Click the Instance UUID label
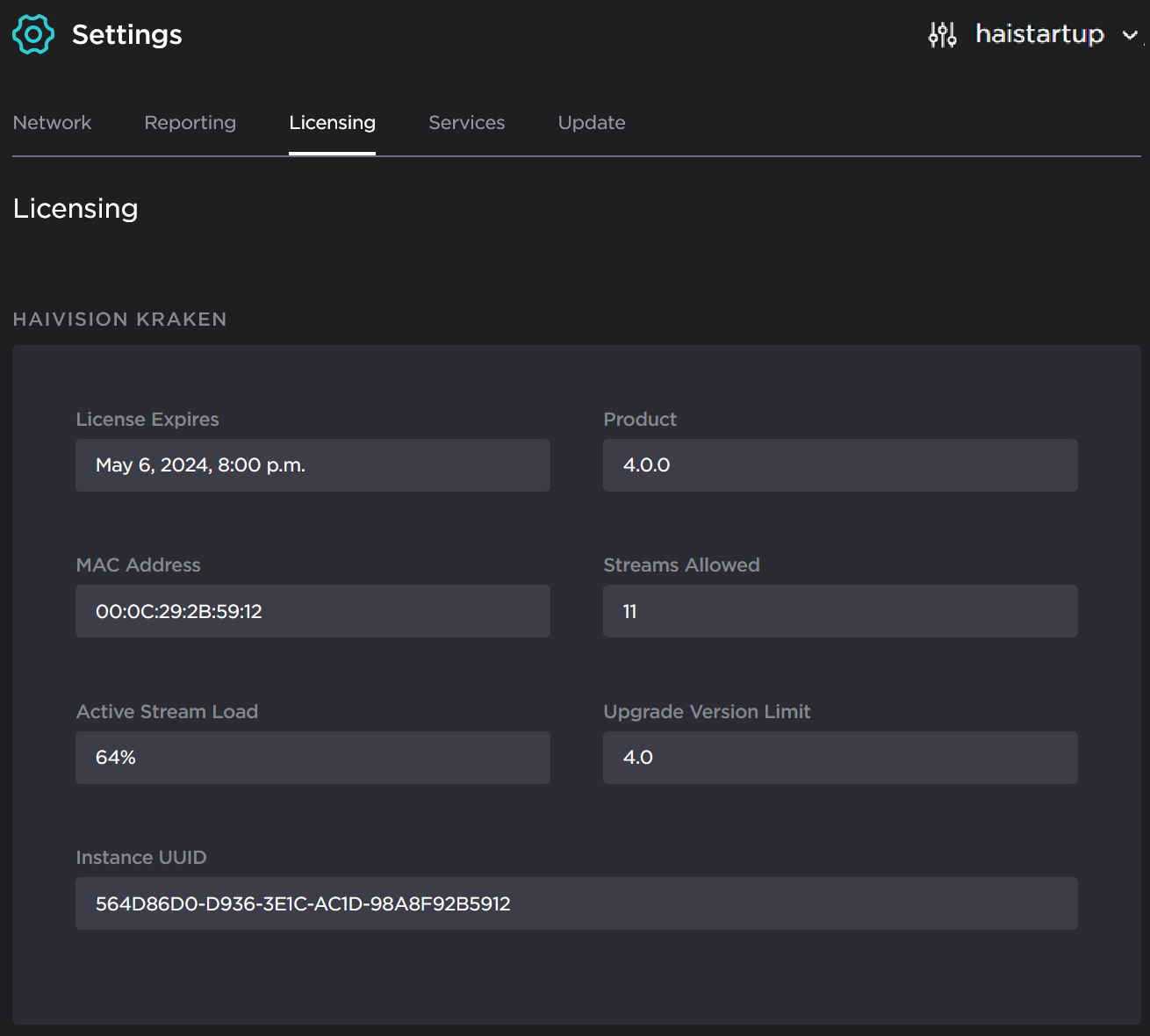This screenshot has height=1036, width=1150. 140,858
